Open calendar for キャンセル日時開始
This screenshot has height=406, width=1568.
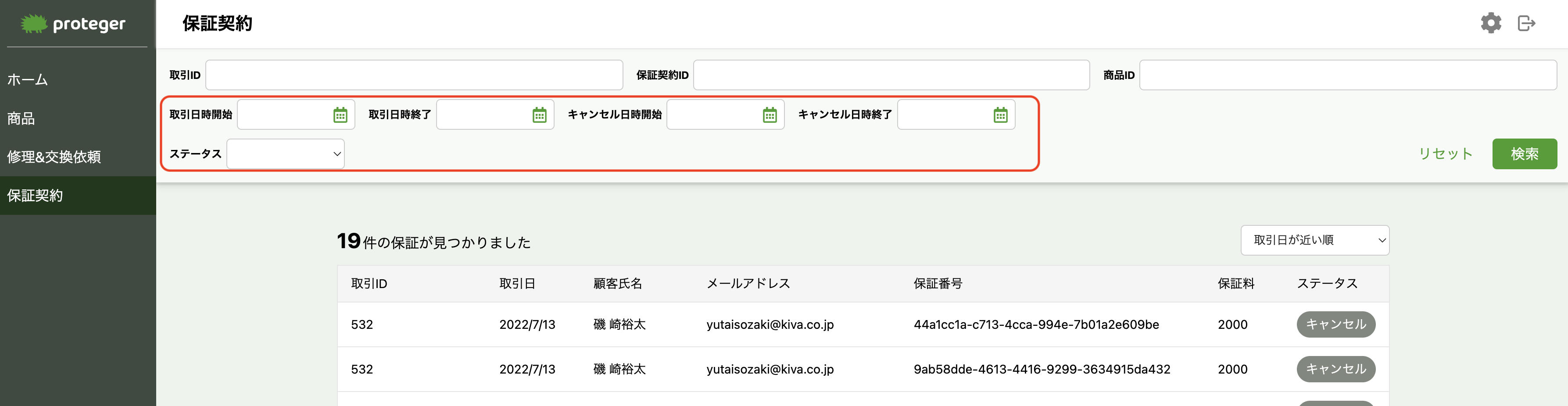pyautogui.click(x=770, y=115)
